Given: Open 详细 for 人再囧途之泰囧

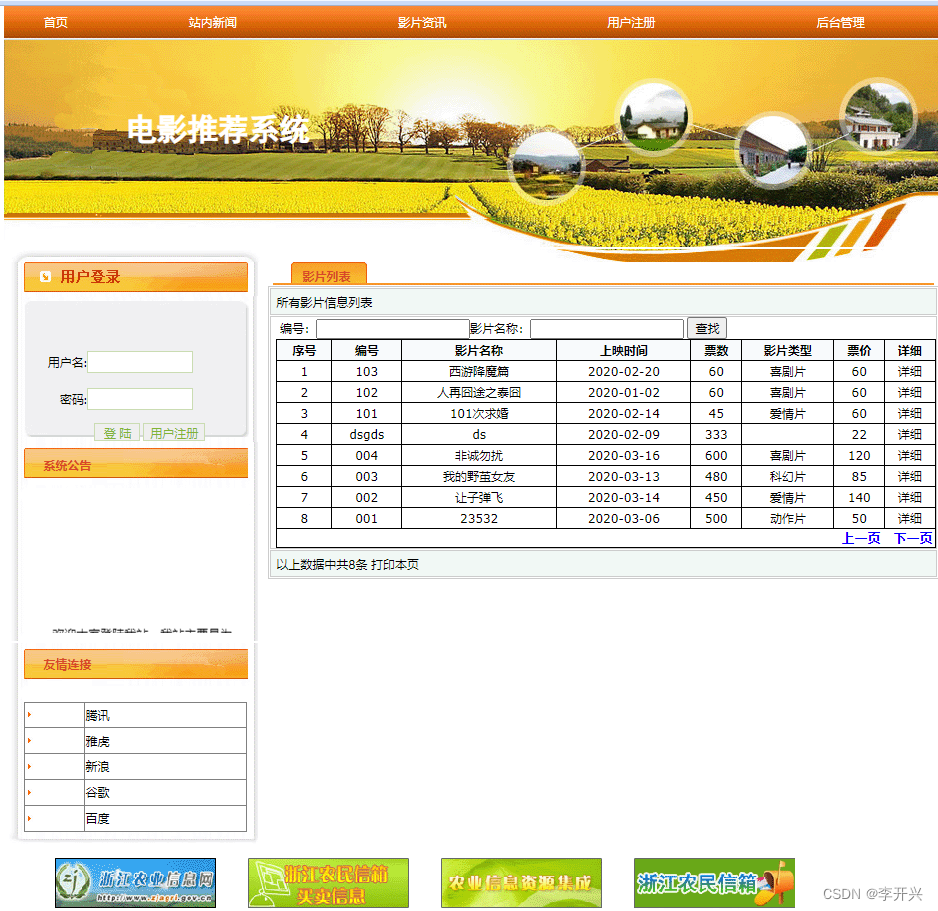Looking at the screenshot, I should [909, 392].
